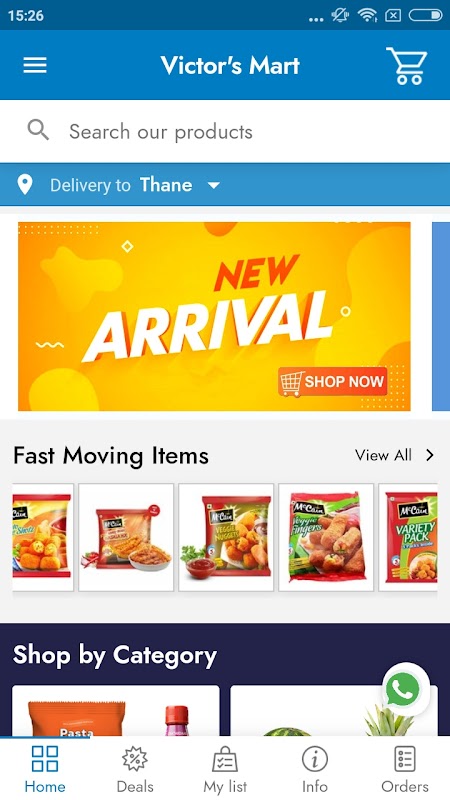Viewport: 450px width, 800px height.
Task: Click View All for Fast Moving Items
Action: tap(384, 455)
